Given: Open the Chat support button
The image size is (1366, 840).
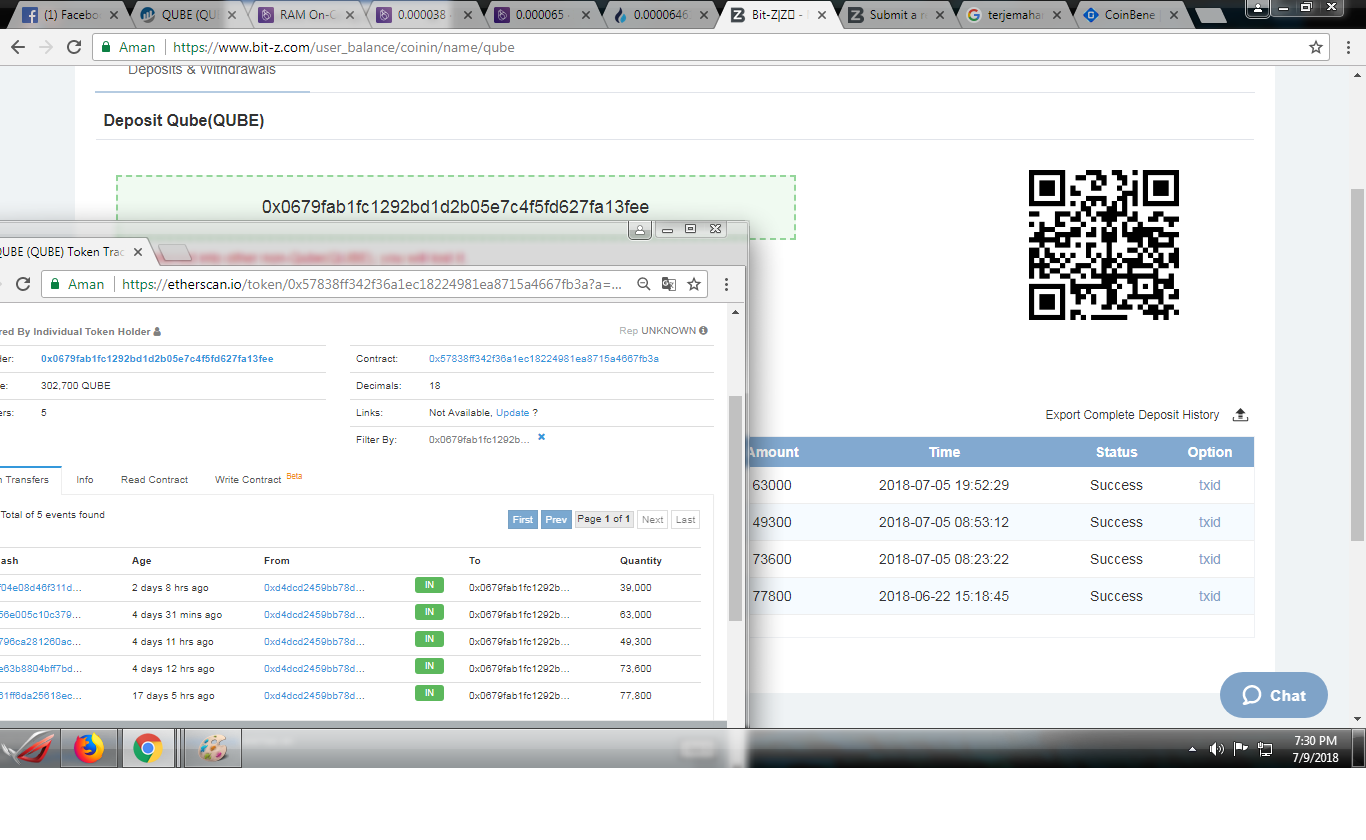Looking at the screenshot, I should point(1273,695).
